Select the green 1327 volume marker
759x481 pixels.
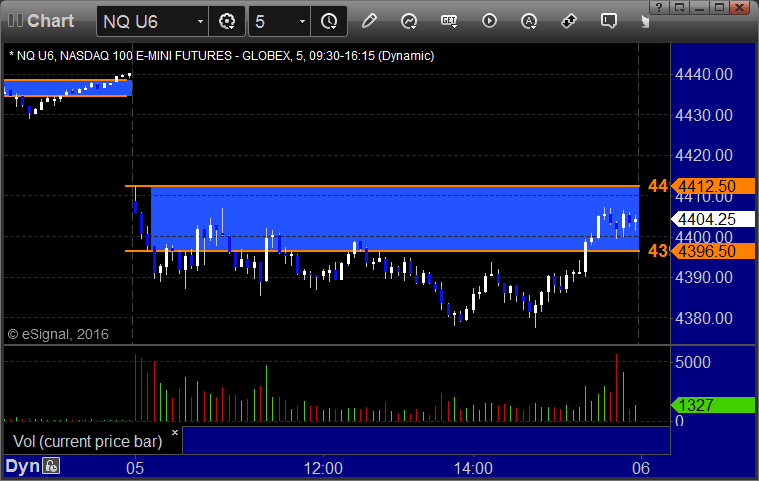click(x=713, y=405)
